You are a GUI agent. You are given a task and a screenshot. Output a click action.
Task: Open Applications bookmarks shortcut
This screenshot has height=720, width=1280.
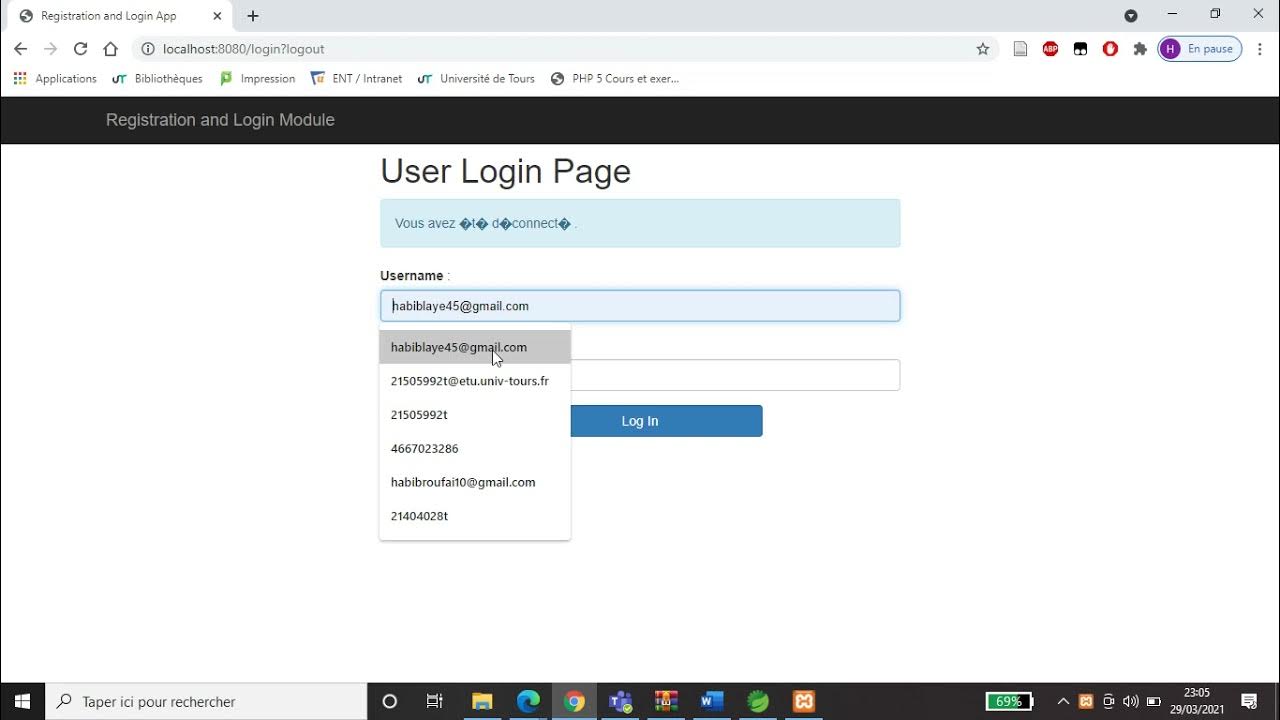[x=56, y=79]
